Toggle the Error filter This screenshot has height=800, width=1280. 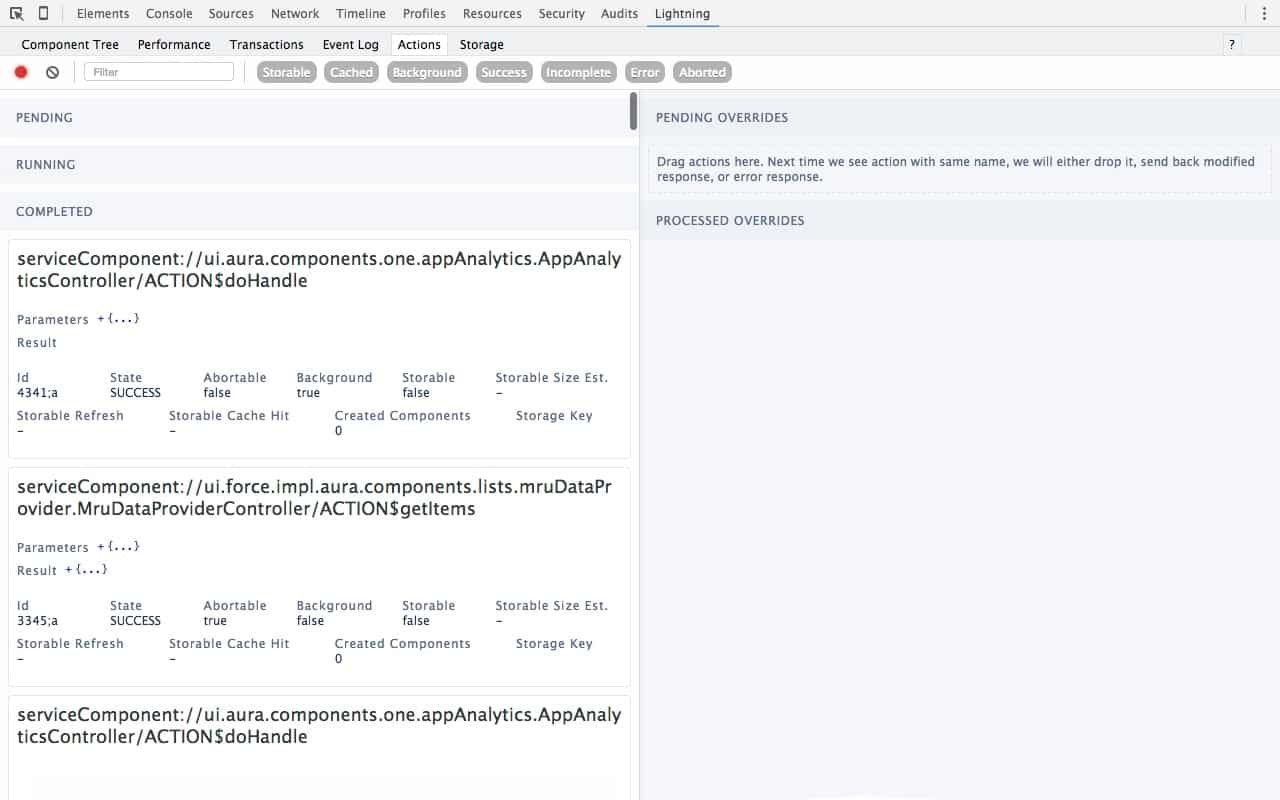tap(645, 72)
